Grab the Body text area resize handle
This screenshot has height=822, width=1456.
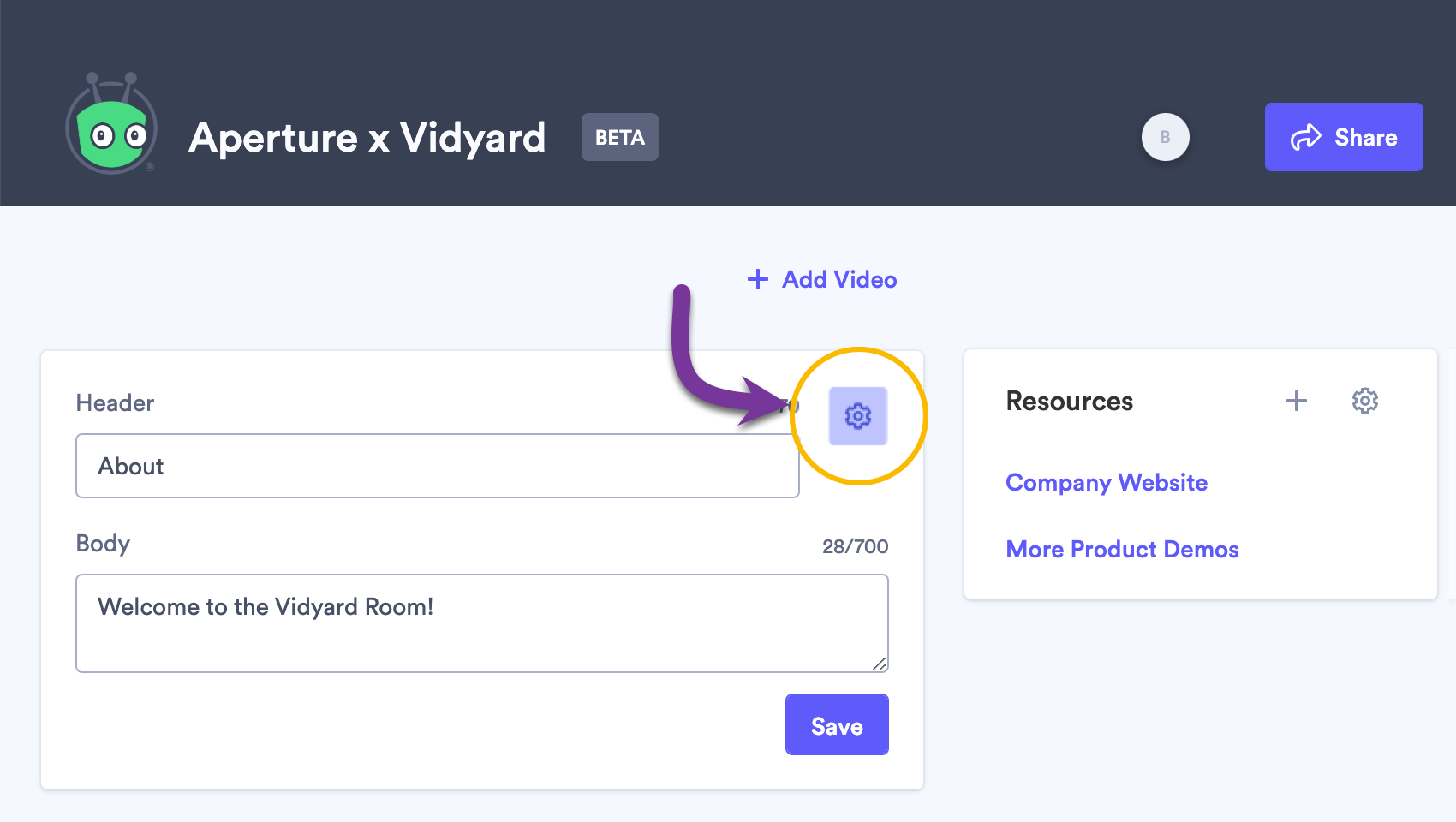[880, 664]
